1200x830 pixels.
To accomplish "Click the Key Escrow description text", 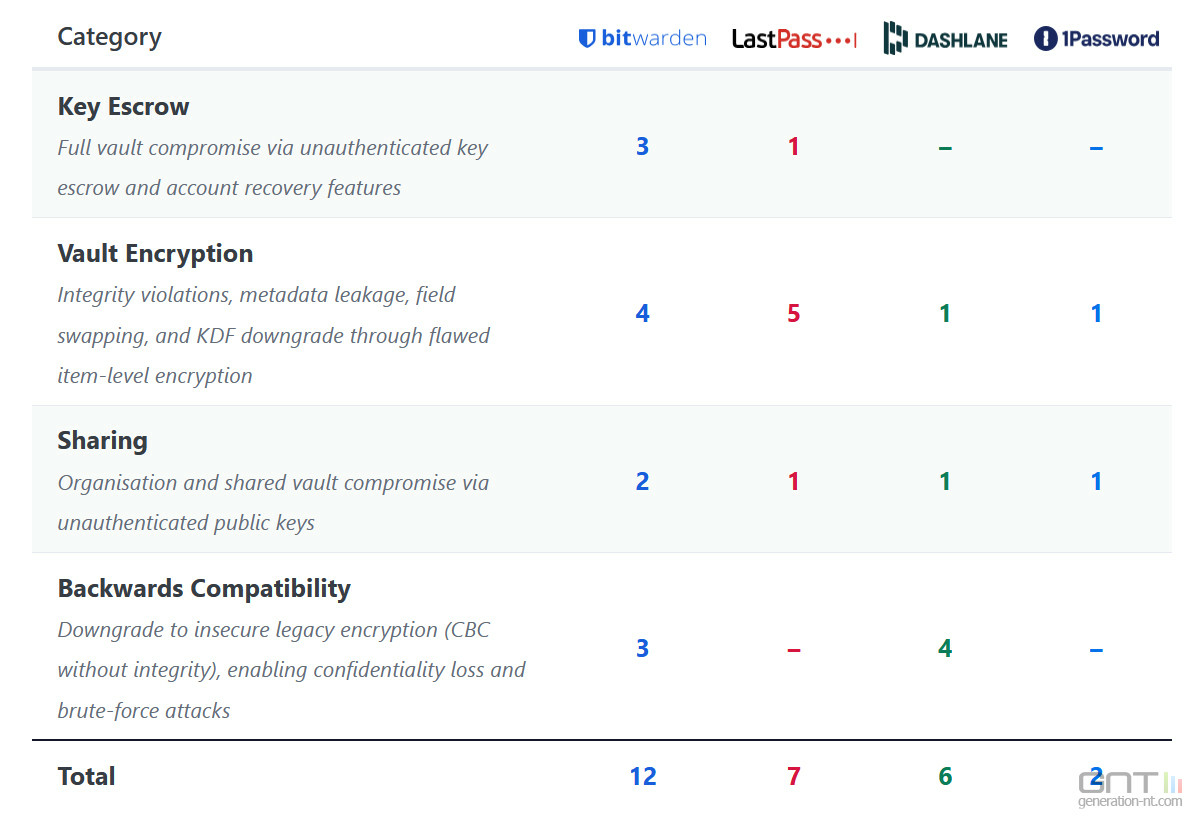I will click(x=272, y=168).
